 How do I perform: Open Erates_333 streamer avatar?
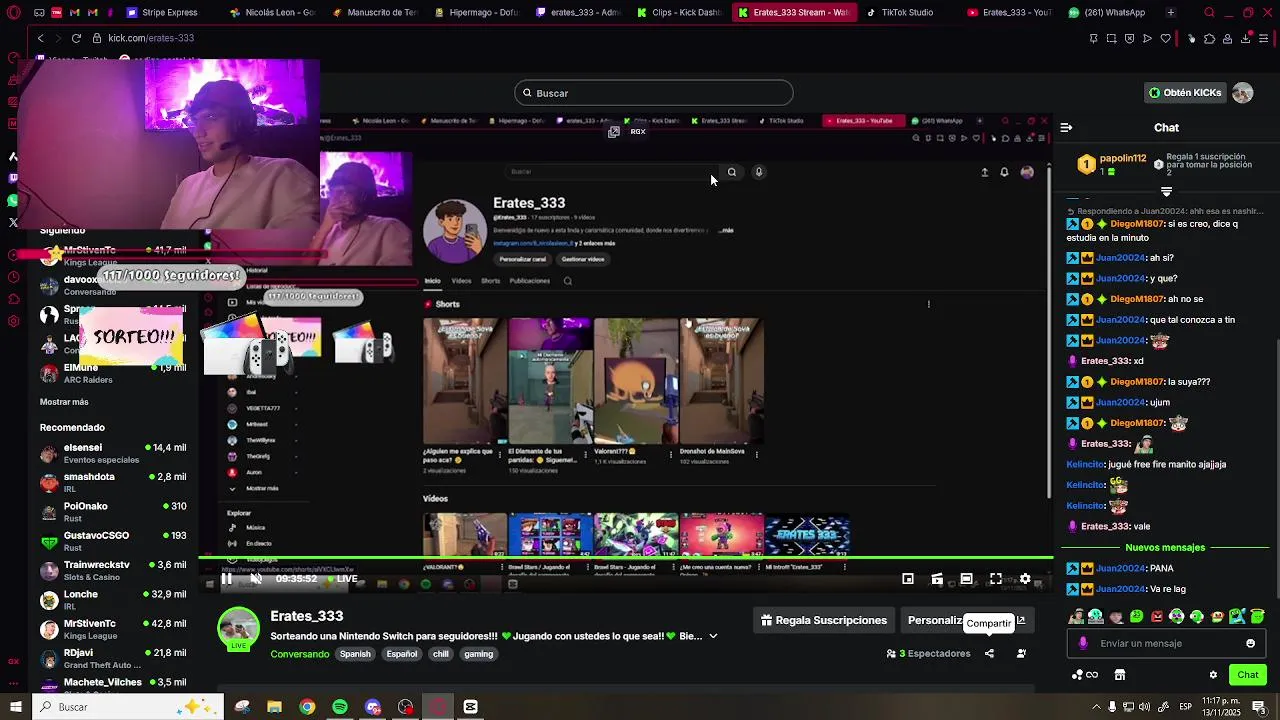pos(239,628)
